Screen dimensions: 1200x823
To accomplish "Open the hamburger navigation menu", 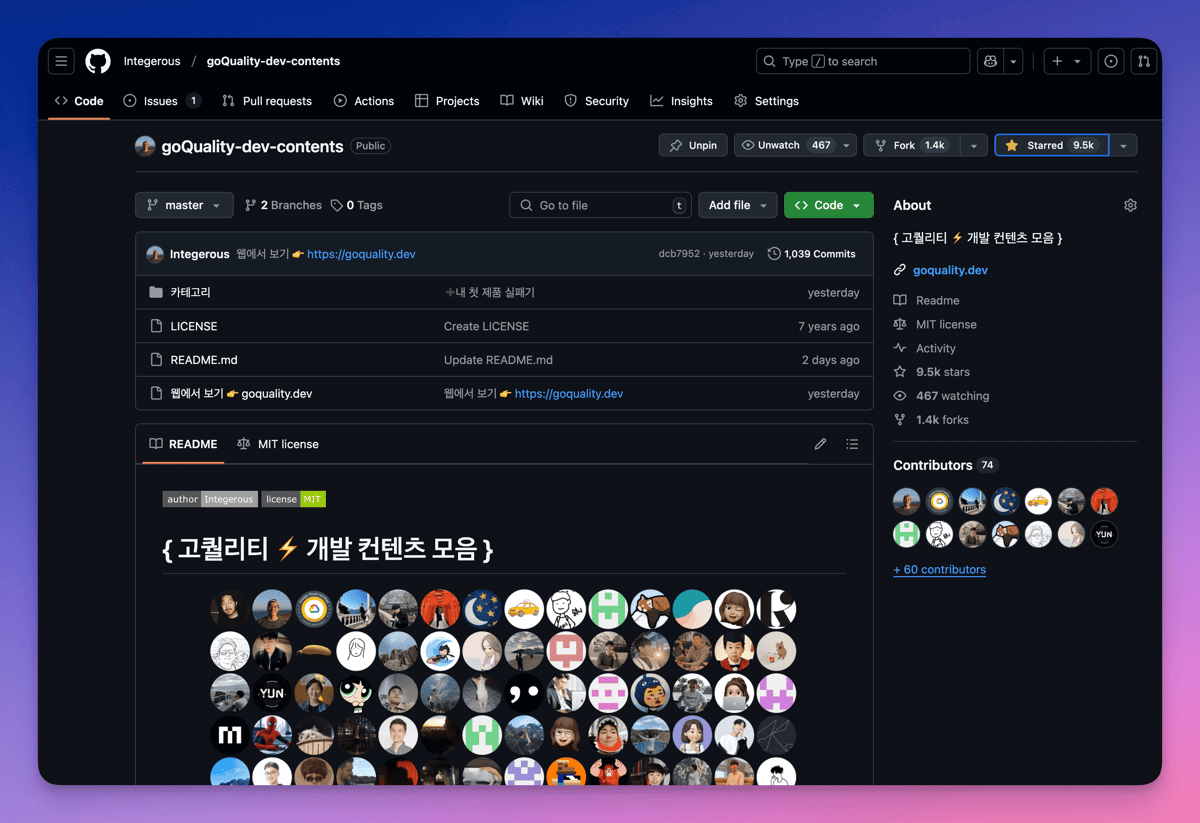I will [x=61, y=61].
